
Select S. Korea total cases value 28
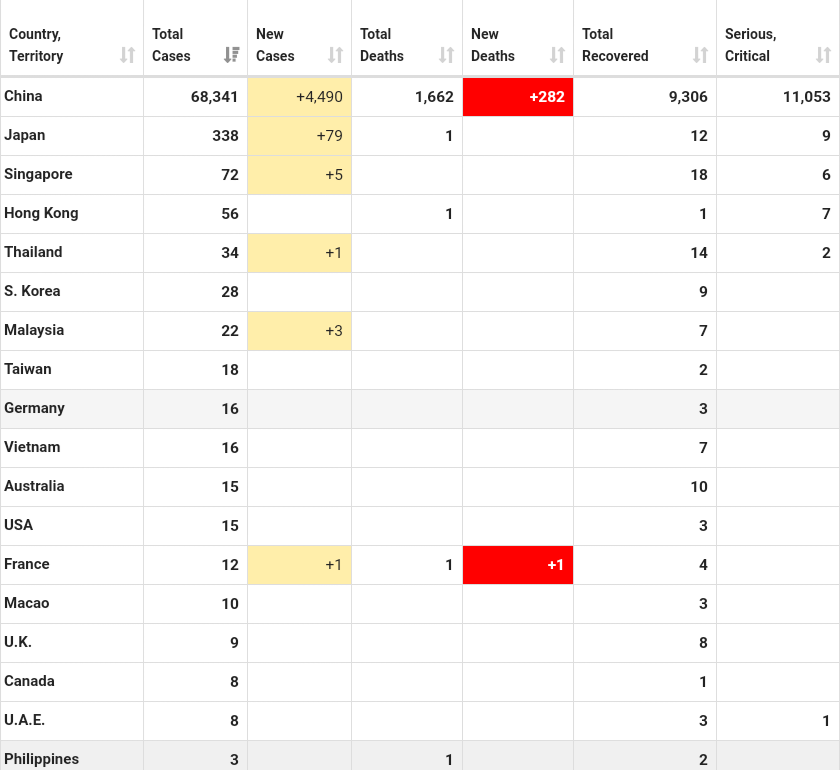[230, 292]
